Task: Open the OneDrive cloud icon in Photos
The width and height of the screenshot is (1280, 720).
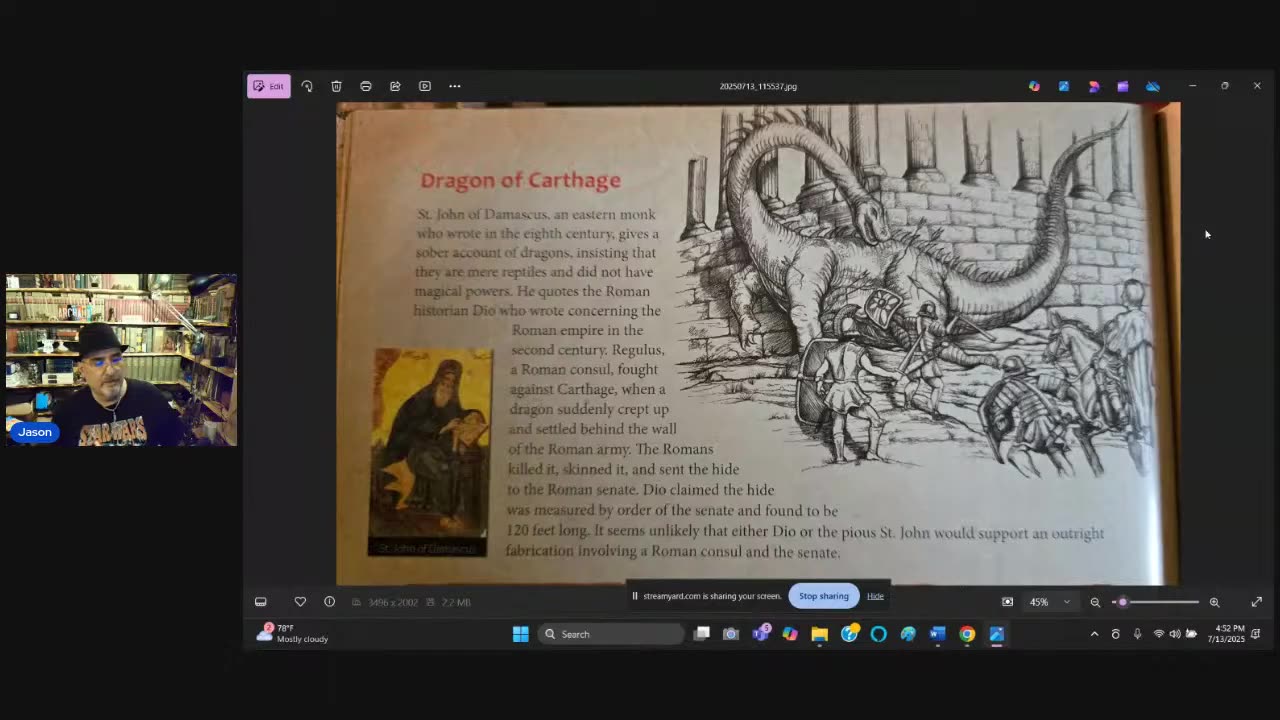Action: (x=1153, y=86)
